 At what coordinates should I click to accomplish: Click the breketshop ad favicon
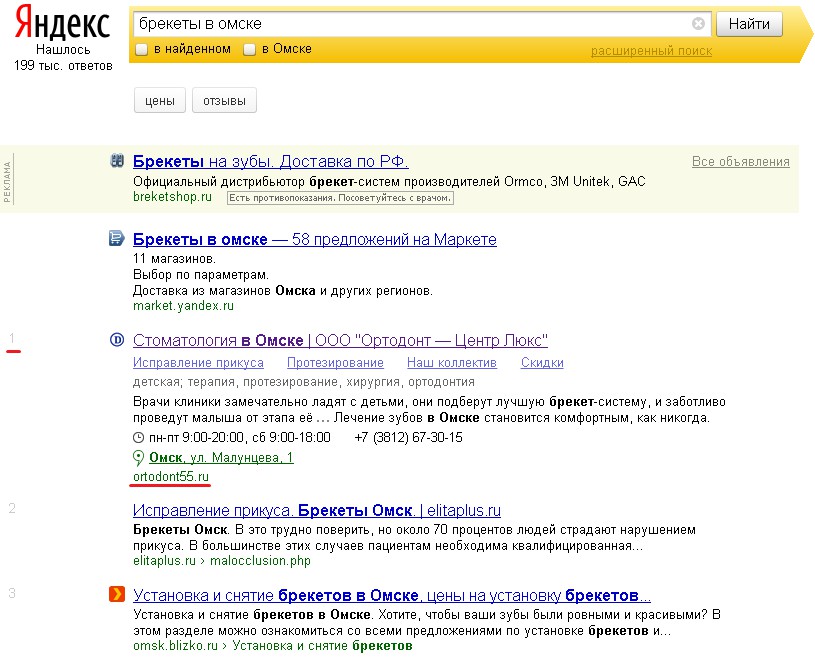coord(117,161)
